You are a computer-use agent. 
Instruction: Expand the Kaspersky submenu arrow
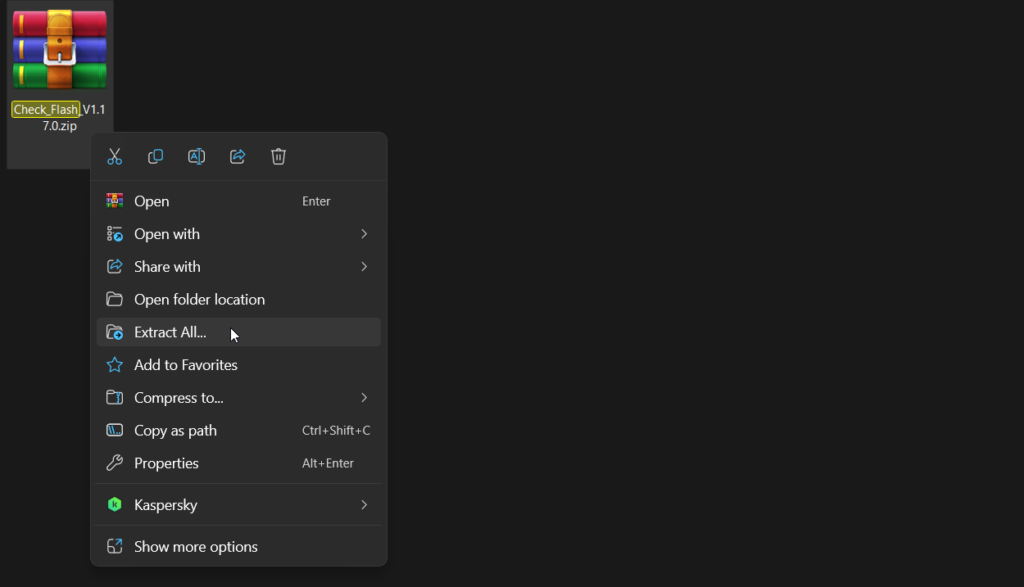point(364,505)
